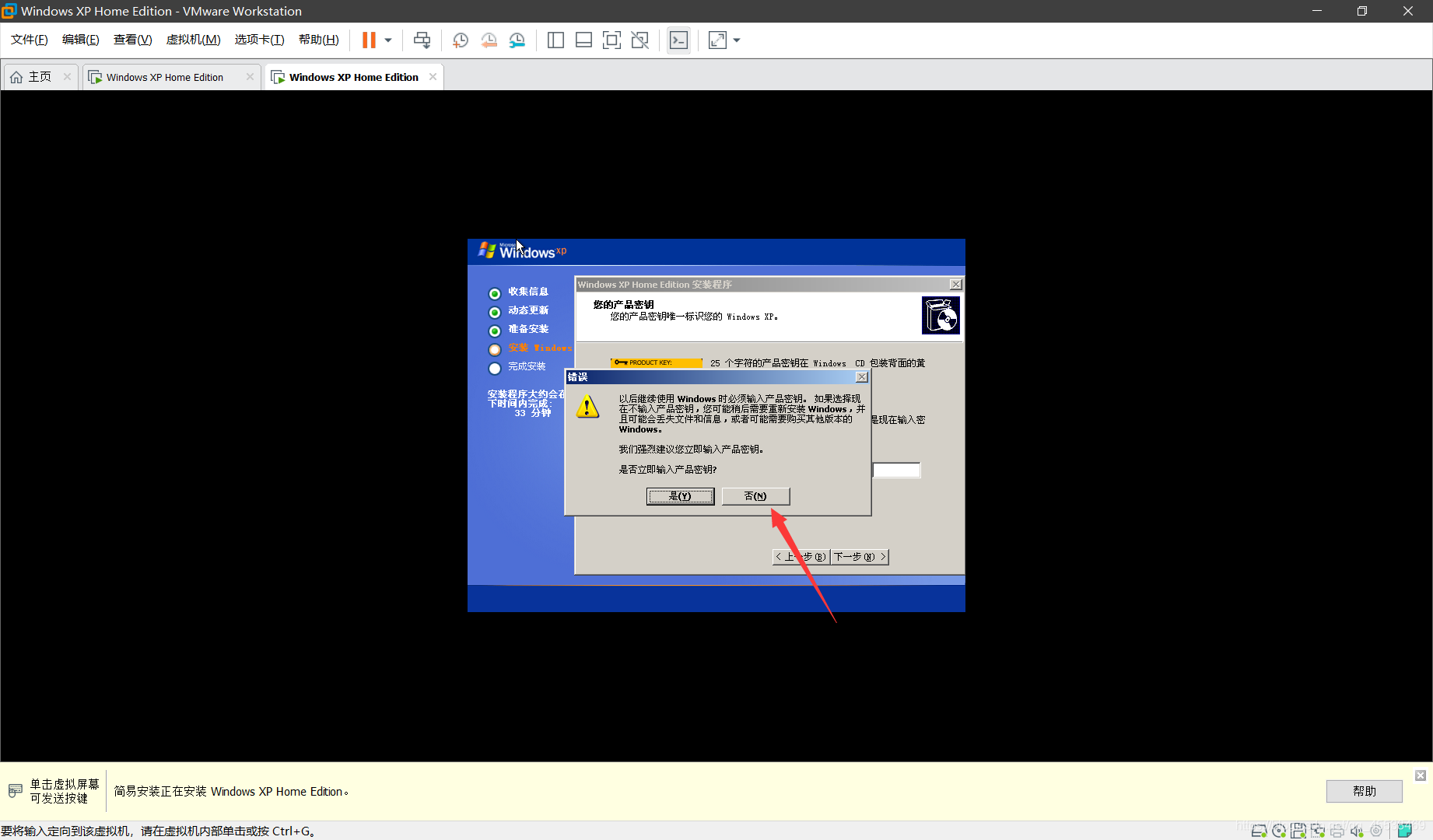Click the VMware Workstation title bar app icon
The image size is (1433, 840).
pyautogui.click(x=9, y=11)
